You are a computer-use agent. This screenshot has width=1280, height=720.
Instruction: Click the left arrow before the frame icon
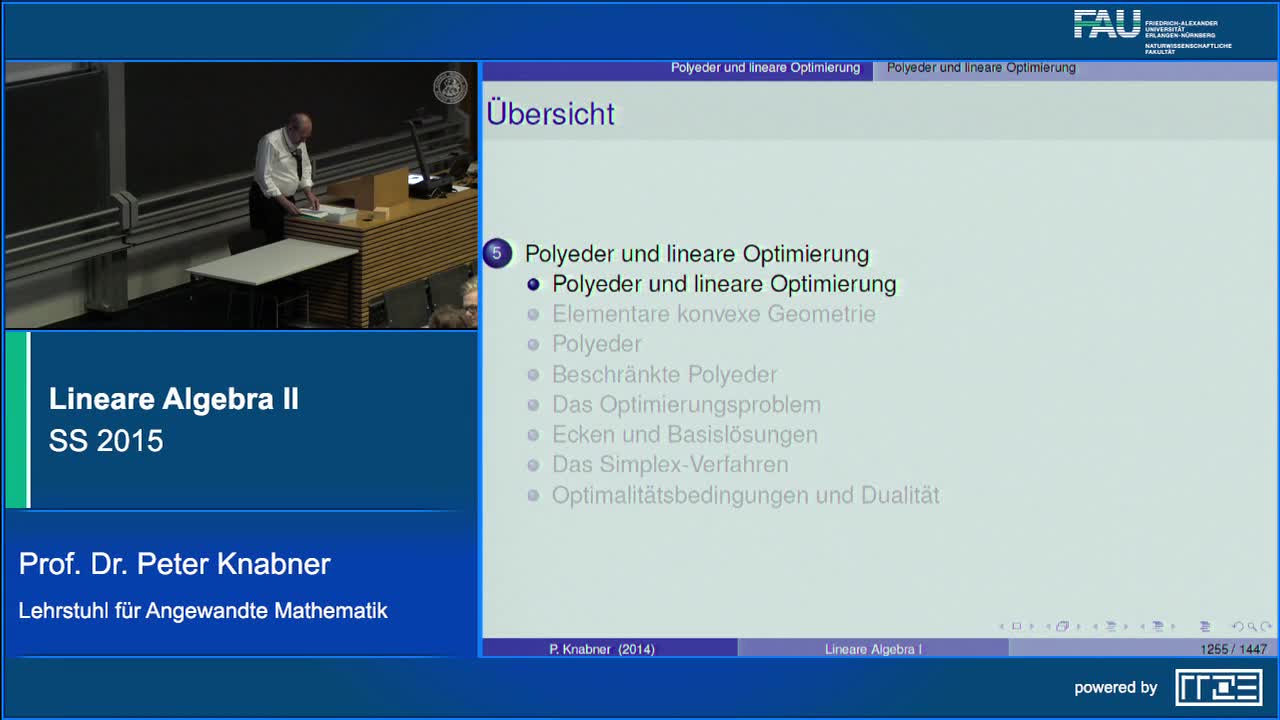pyautogui.click(x=1001, y=625)
